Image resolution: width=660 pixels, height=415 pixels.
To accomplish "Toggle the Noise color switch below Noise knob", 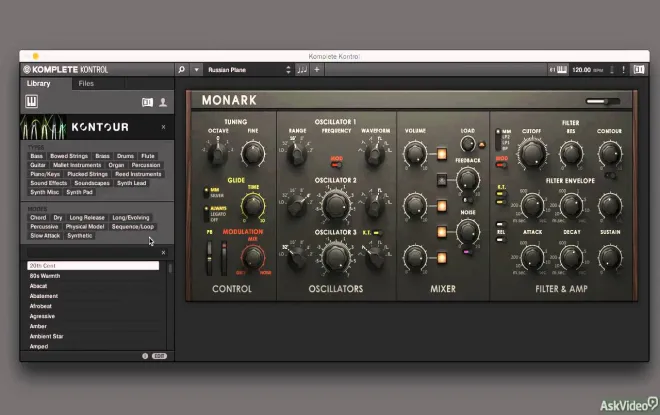I will pyautogui.click(x=466, y=252).
